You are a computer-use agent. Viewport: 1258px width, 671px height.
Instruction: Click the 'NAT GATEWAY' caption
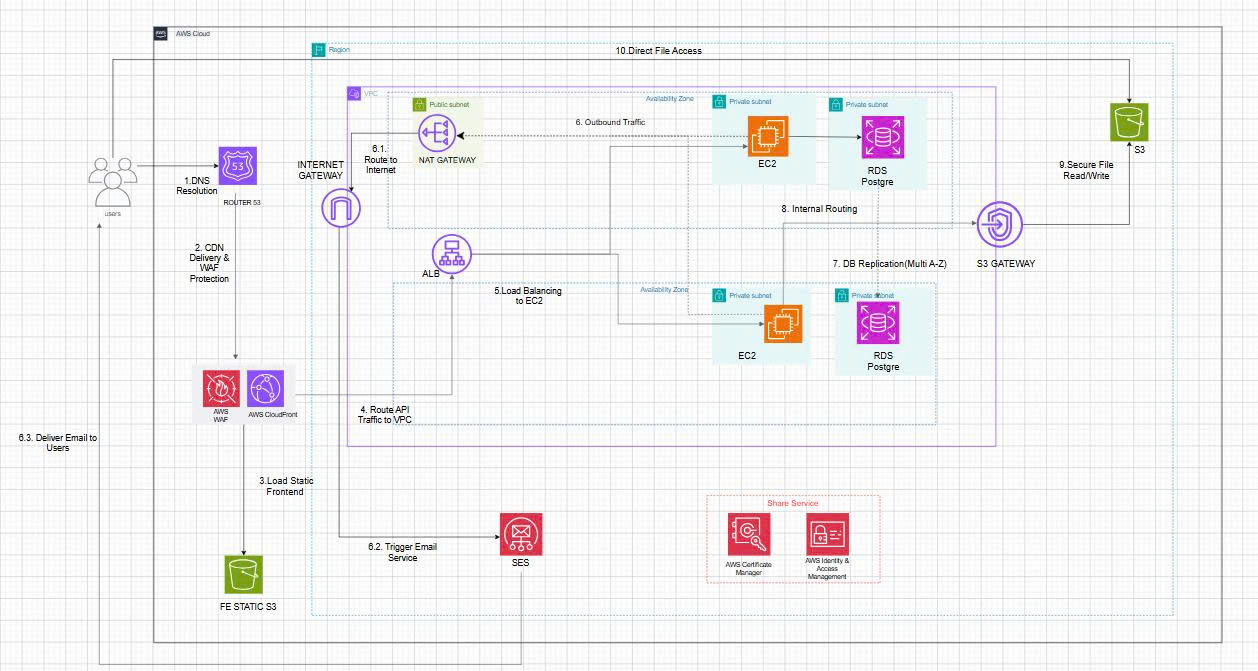[x=447, y=160]
